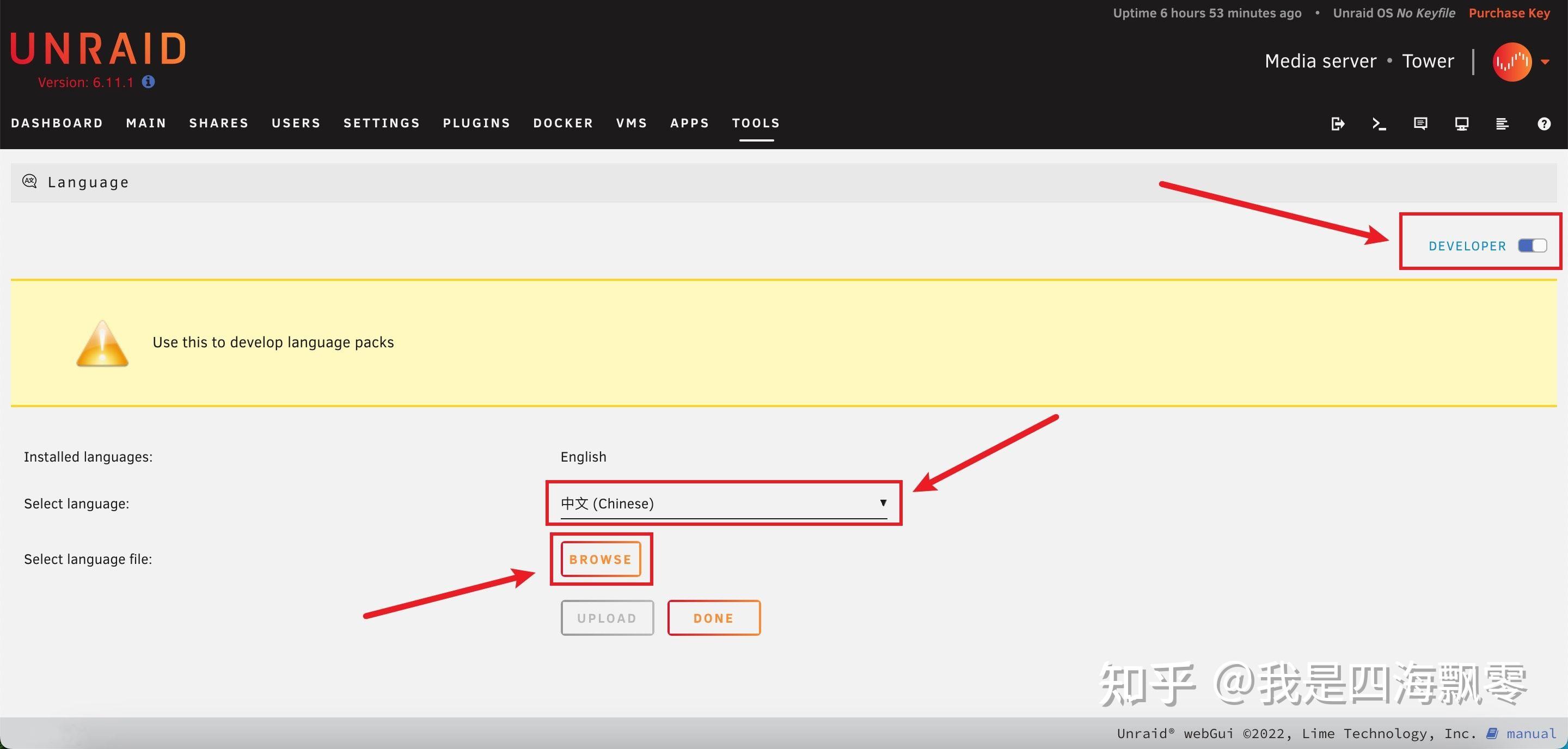Image resolution: width=1568 pixels, height=749 pixels.
Task: Open the Tools menu tab
Action: pyautogui.click(x=755, y=123)
